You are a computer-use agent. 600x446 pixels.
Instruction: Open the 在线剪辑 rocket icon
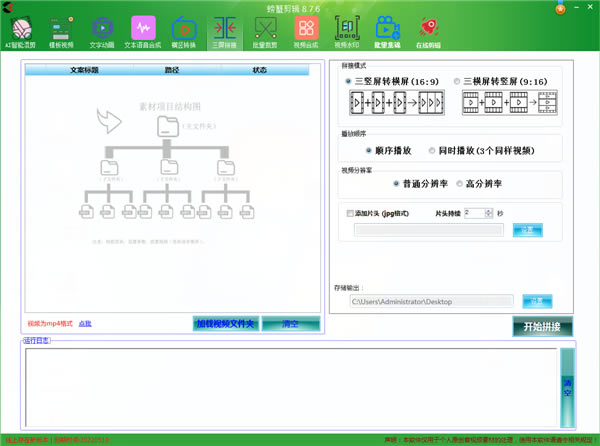428,32
